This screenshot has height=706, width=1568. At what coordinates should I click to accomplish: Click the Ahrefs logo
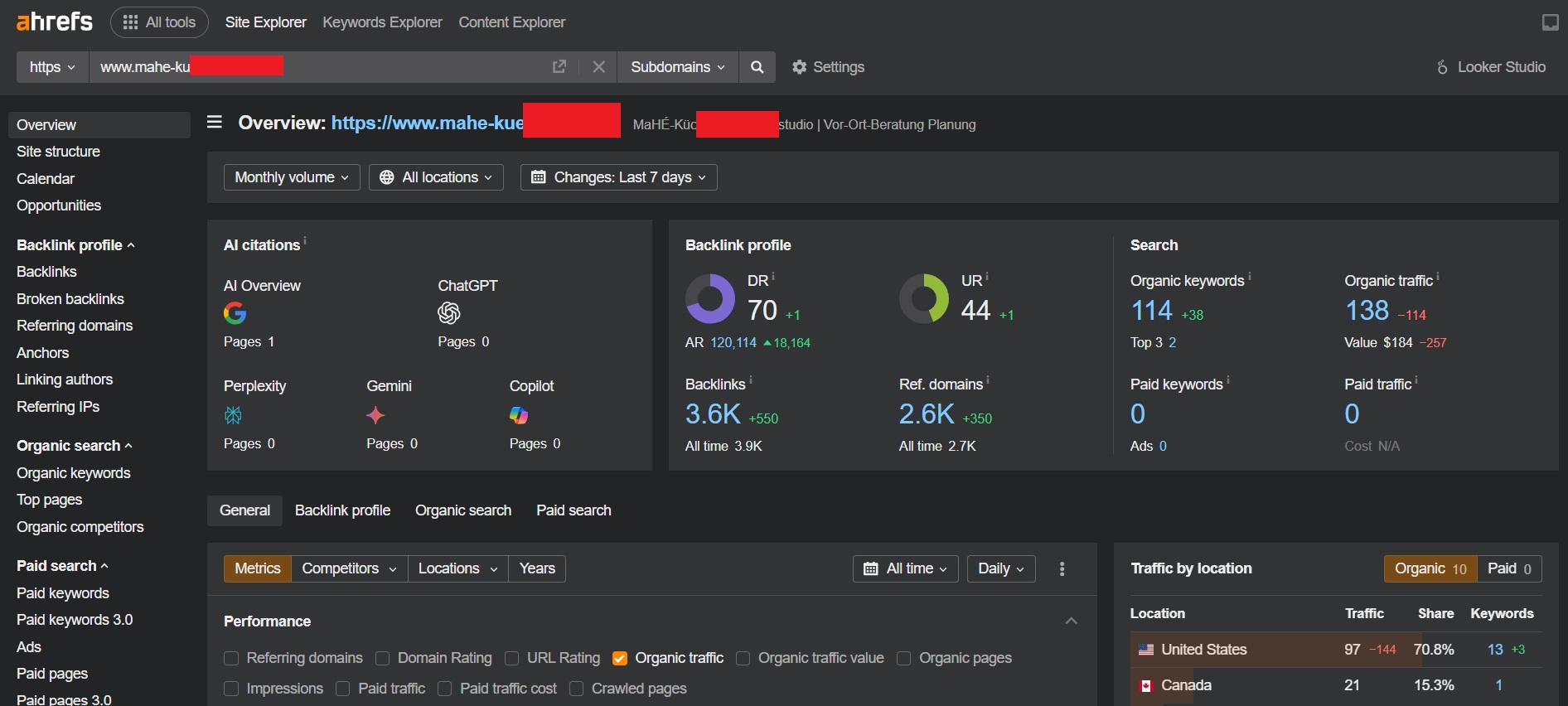(x=55, y=22)
